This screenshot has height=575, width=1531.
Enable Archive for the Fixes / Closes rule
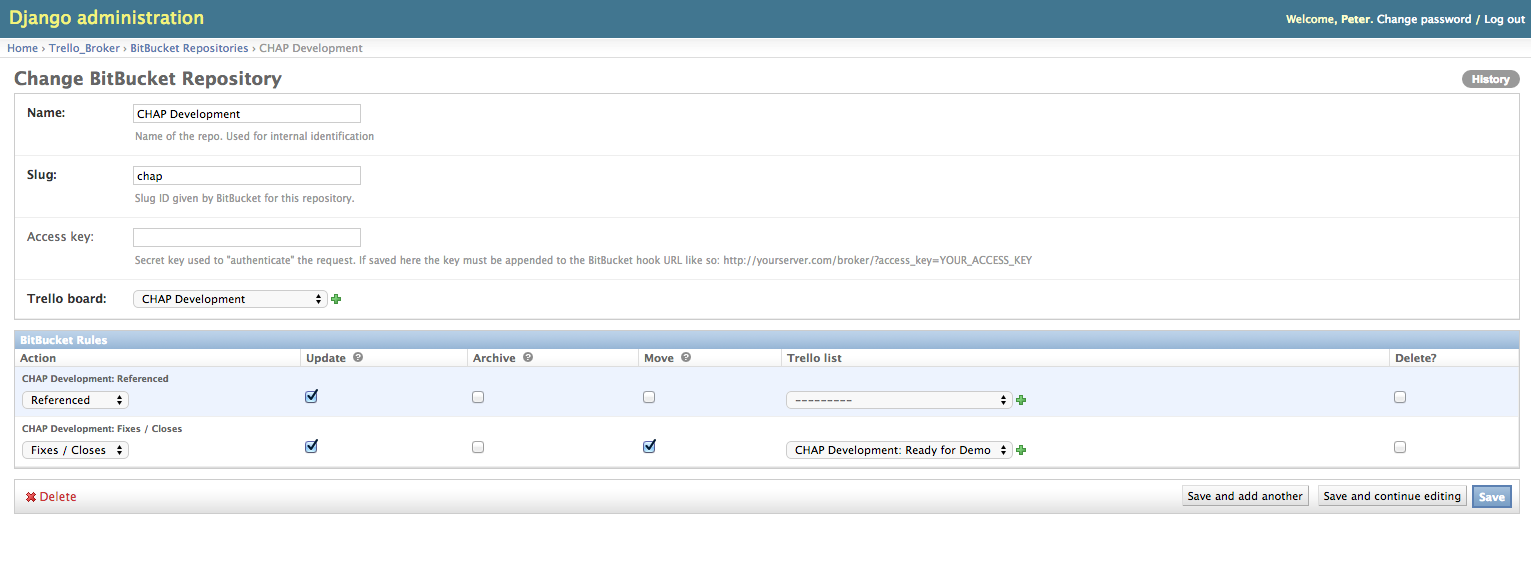(478, 447)
